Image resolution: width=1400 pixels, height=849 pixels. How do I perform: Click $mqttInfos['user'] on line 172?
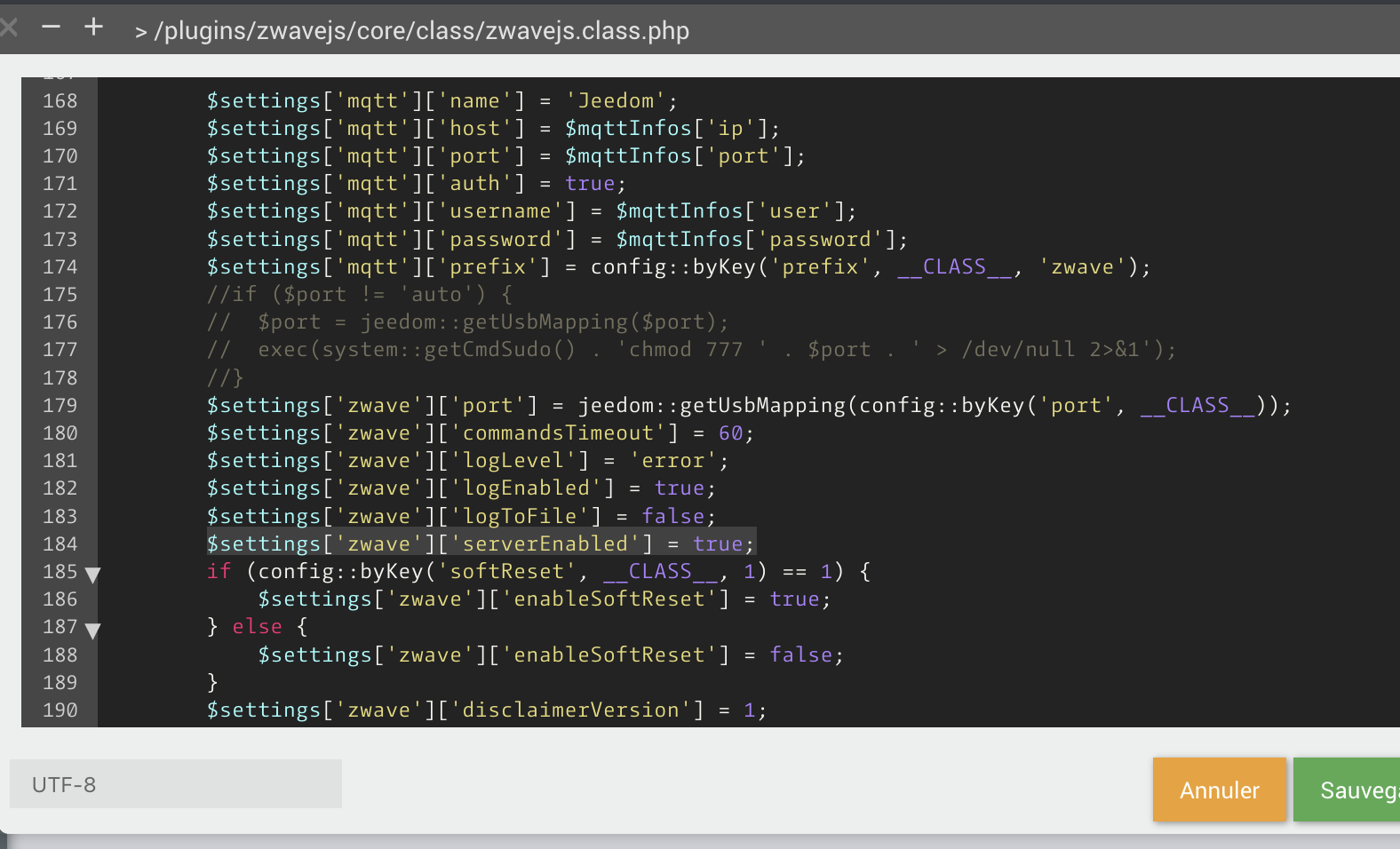coord(730,211)
